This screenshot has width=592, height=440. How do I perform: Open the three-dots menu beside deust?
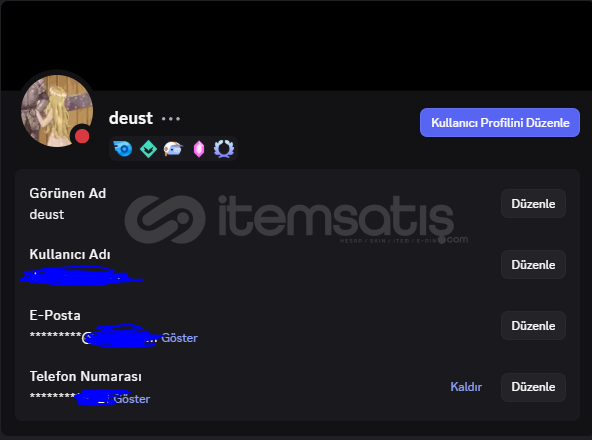171,119
